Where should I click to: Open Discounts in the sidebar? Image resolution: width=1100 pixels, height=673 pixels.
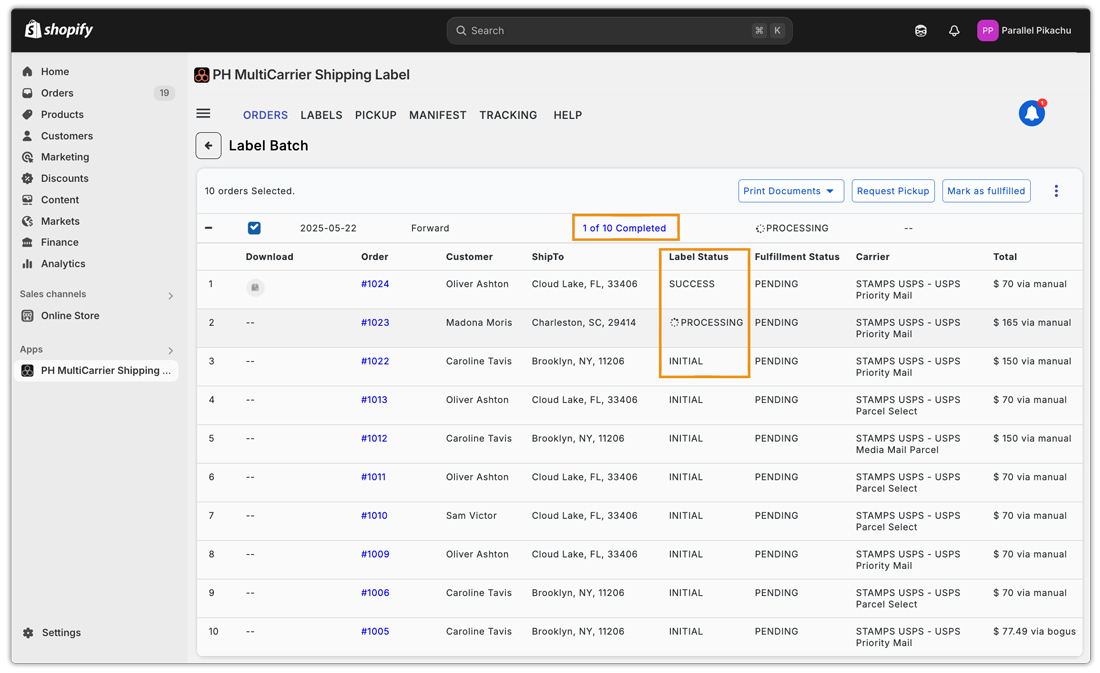(x=65, y=178)
